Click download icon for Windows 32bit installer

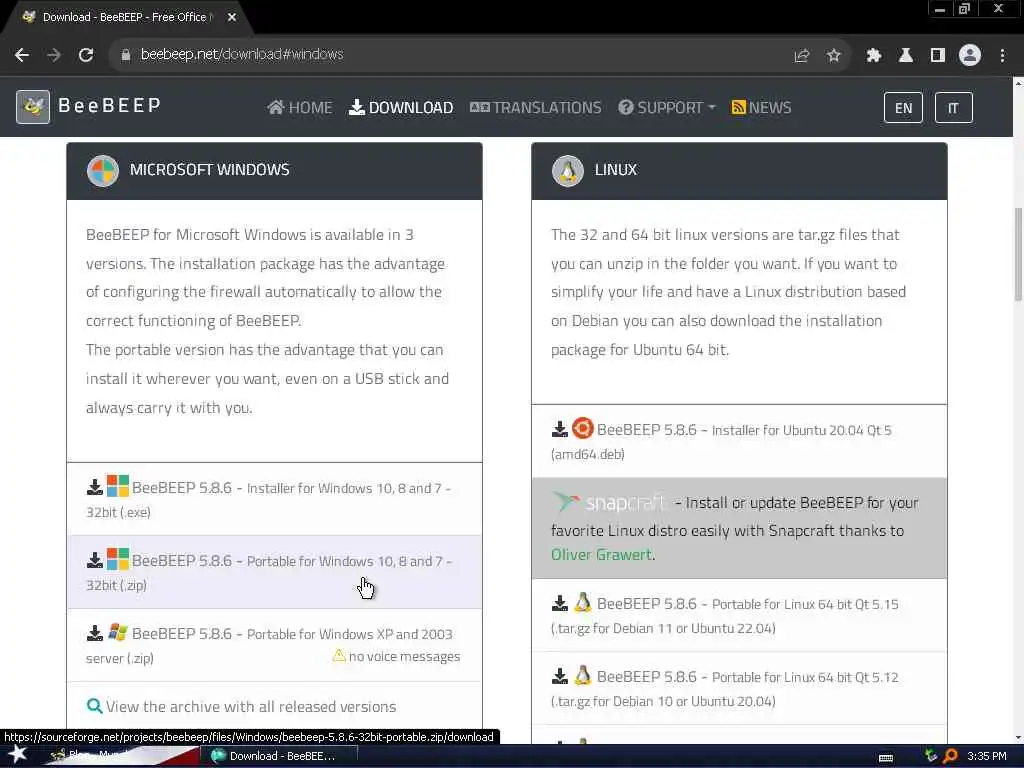click(x=95, y=487)
